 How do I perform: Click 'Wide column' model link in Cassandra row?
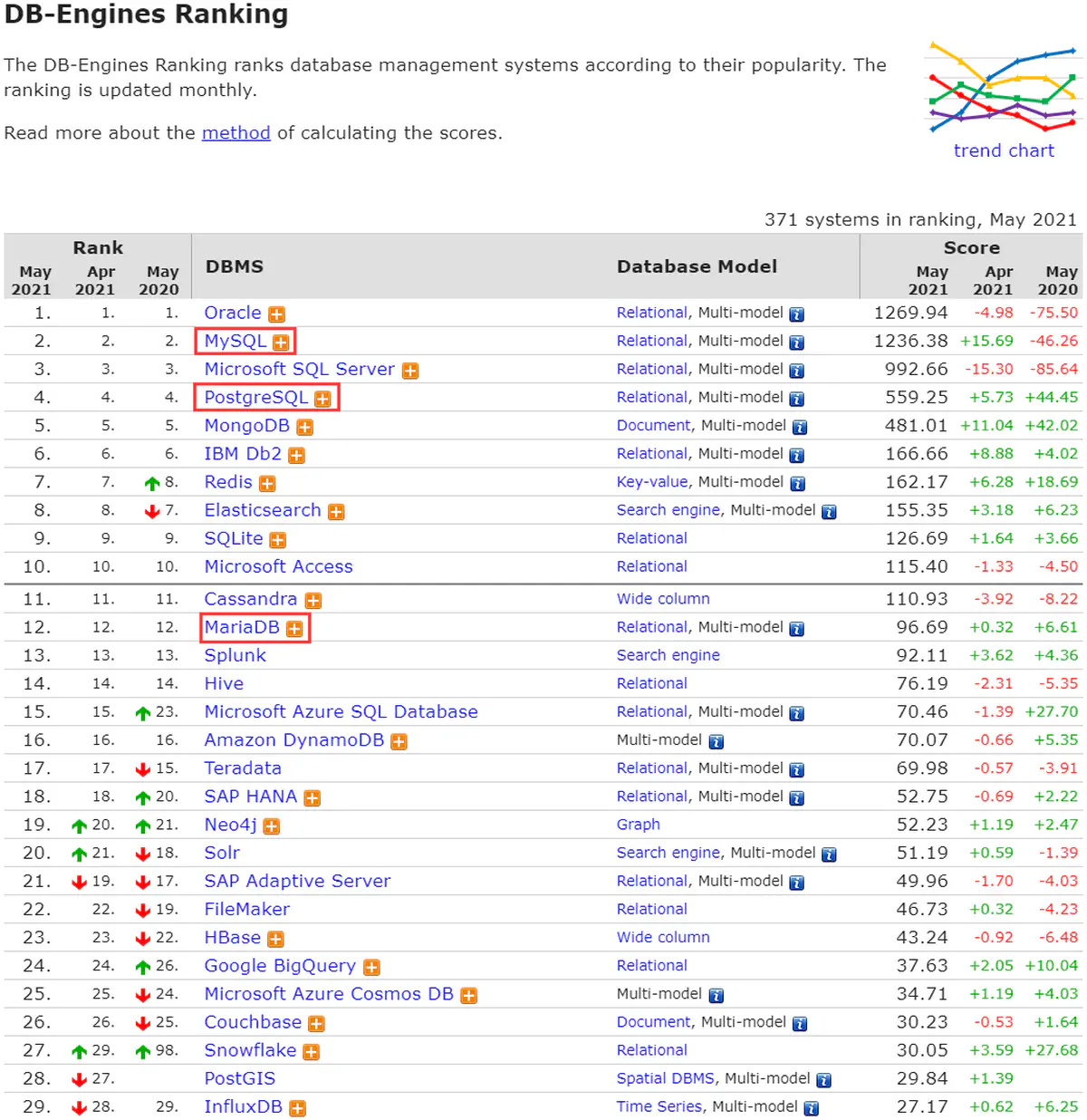click(663, 599)
